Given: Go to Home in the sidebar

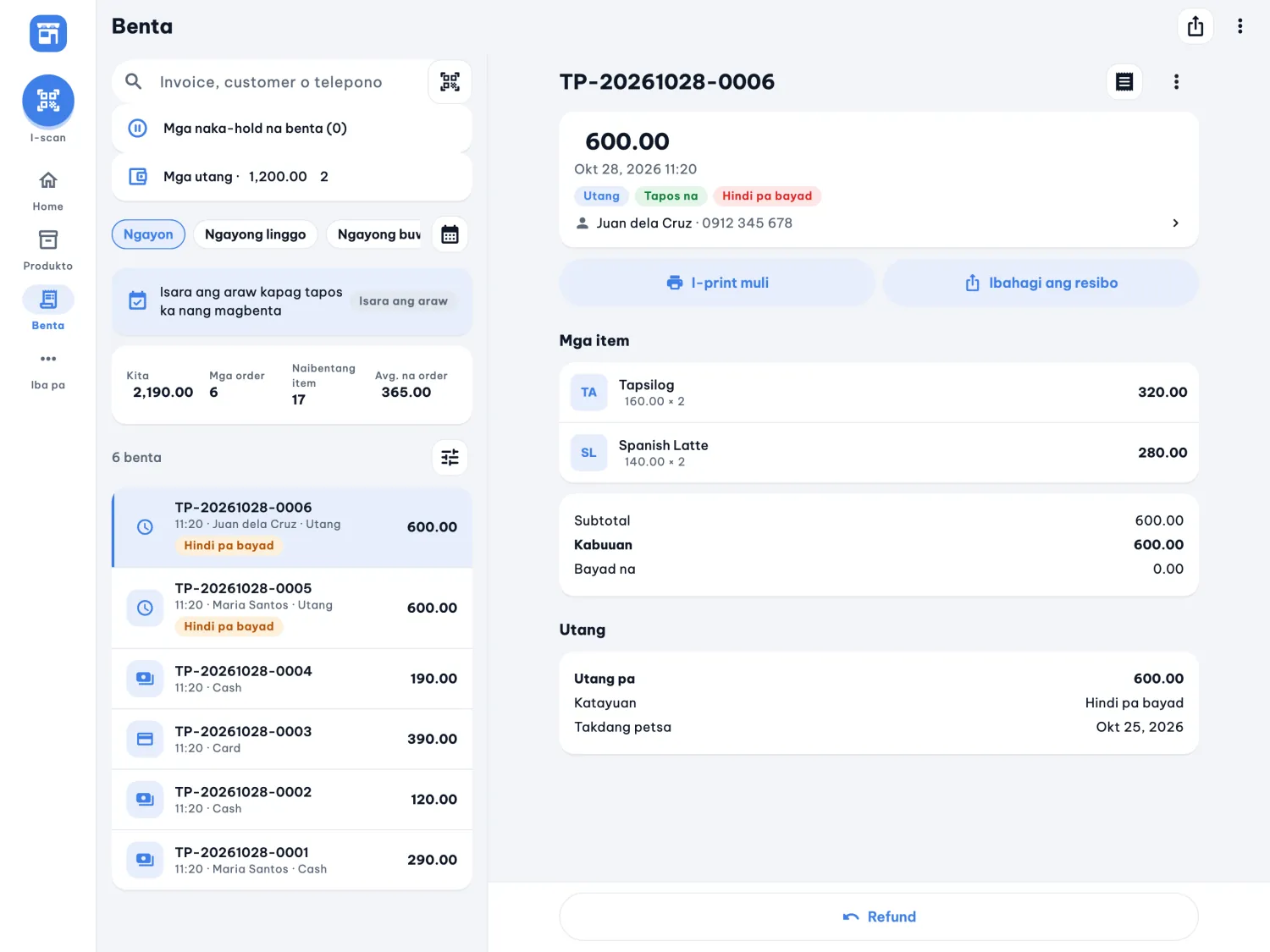Looking at the screenshot, I should click(x=48, y=190).
